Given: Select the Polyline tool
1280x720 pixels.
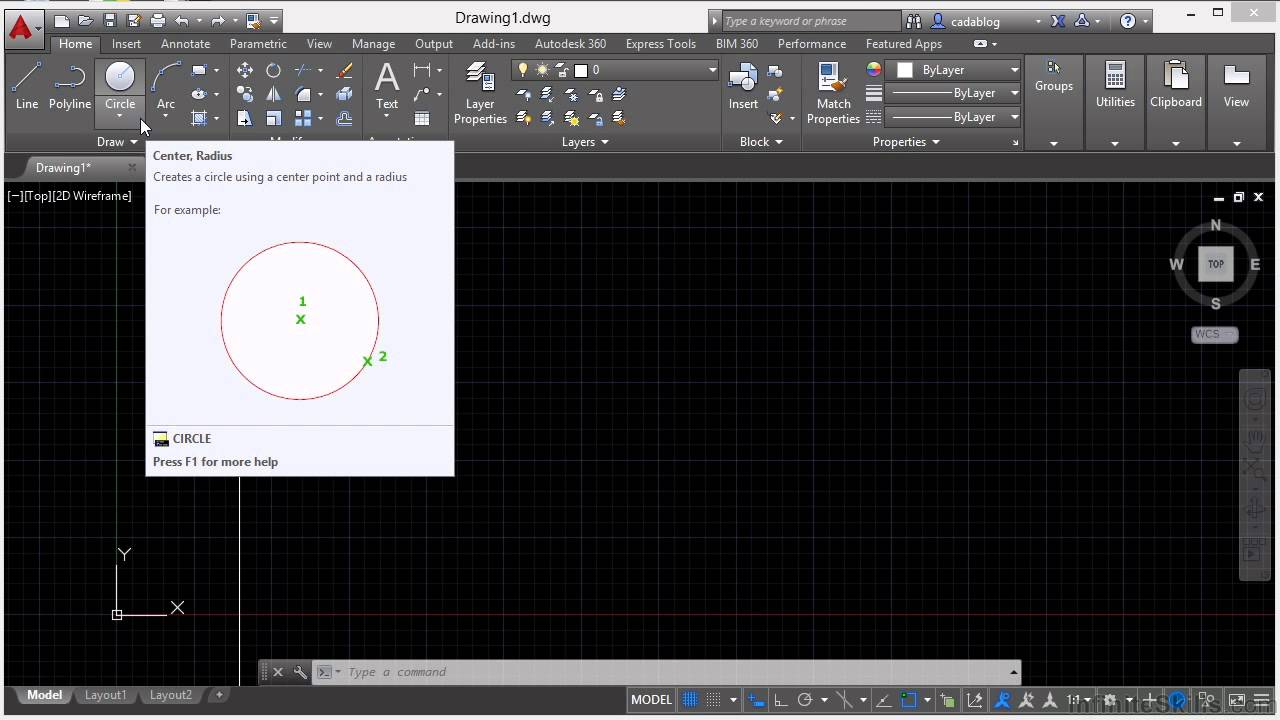Looking at the screenshot, I should click(70, 85).
